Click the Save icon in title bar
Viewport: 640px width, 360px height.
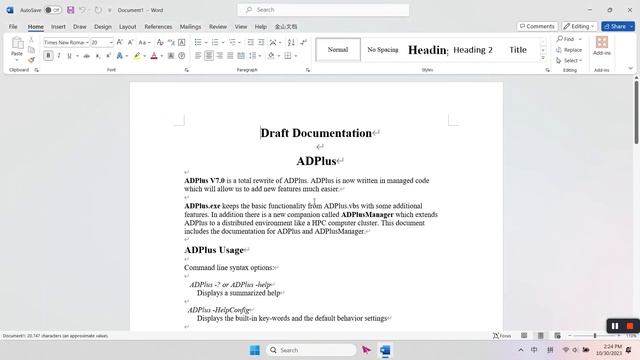[x=71, y=10]
